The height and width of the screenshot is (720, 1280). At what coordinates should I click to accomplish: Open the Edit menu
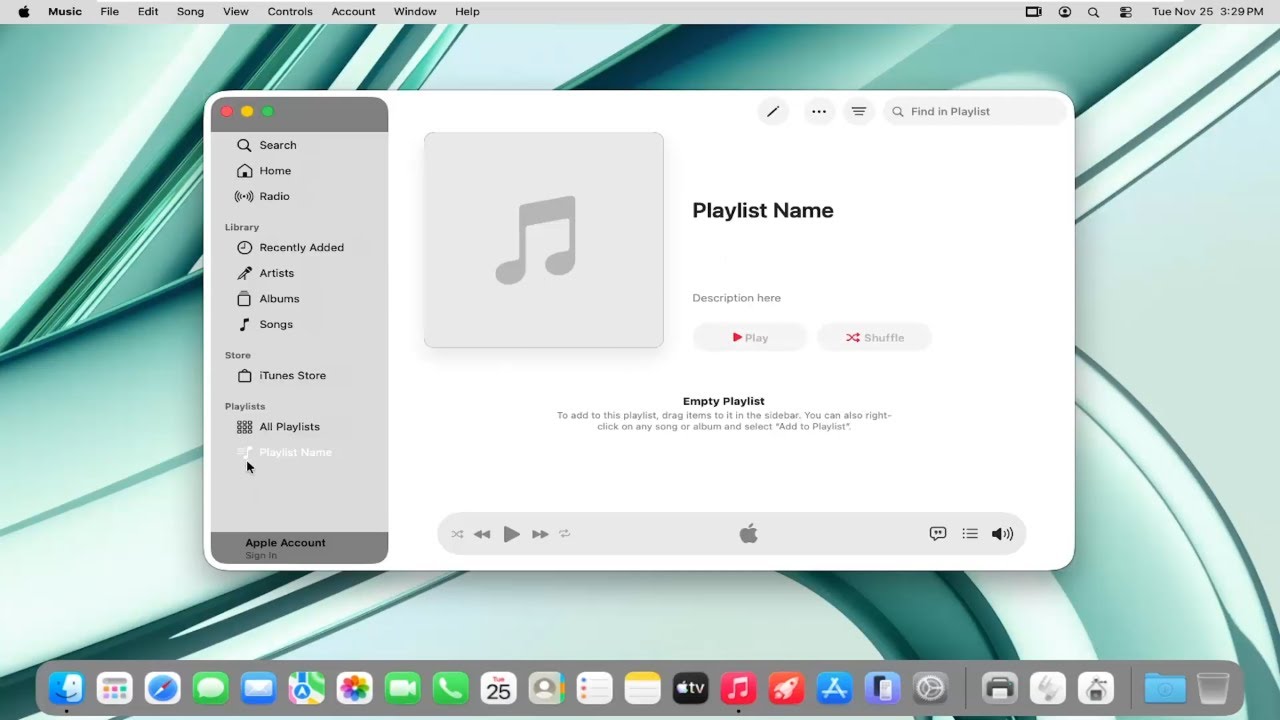148,12
